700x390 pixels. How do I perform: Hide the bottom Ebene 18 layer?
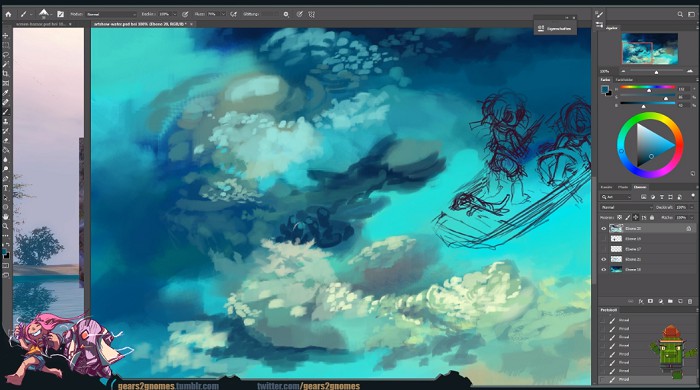(x=604, y=270)
